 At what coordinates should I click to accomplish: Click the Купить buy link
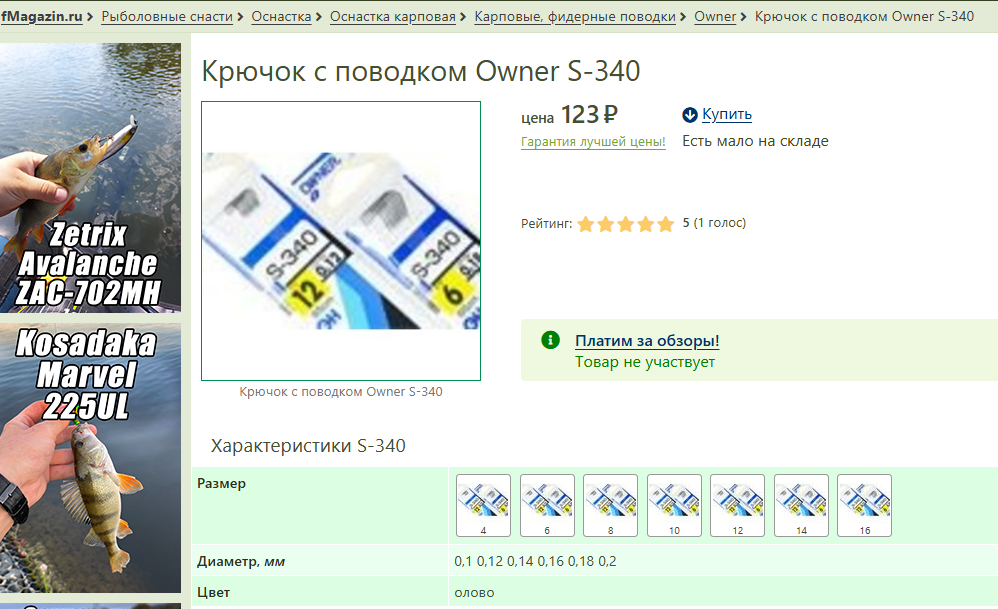coord(727,115)
